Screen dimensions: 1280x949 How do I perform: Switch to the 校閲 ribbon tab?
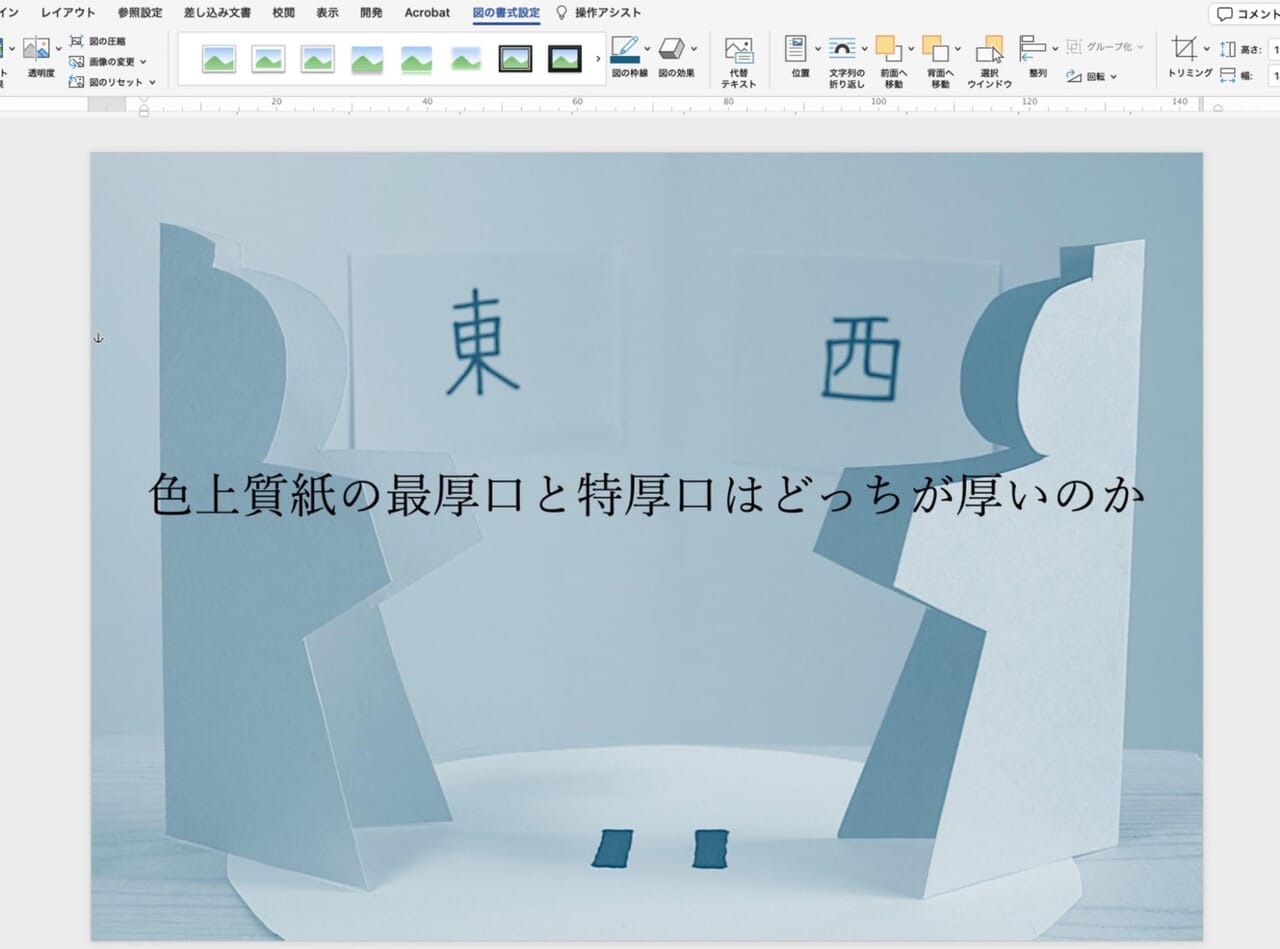[x=283, y=12]
